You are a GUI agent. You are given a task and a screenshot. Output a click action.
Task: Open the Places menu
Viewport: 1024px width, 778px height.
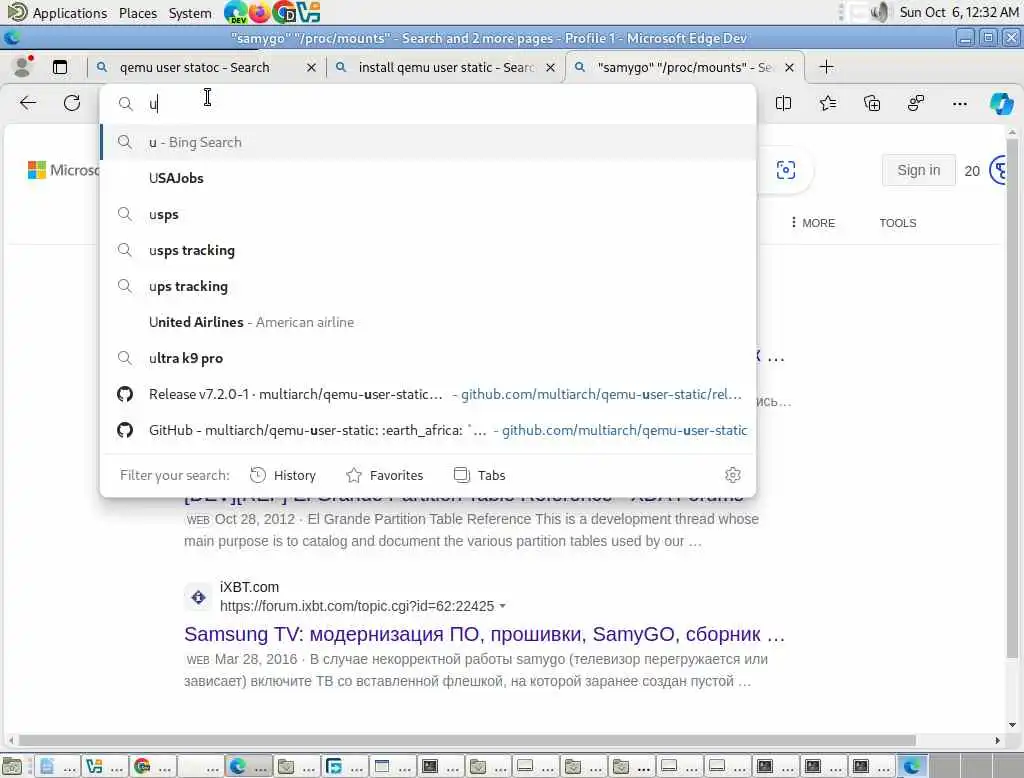tap(138, 12)
